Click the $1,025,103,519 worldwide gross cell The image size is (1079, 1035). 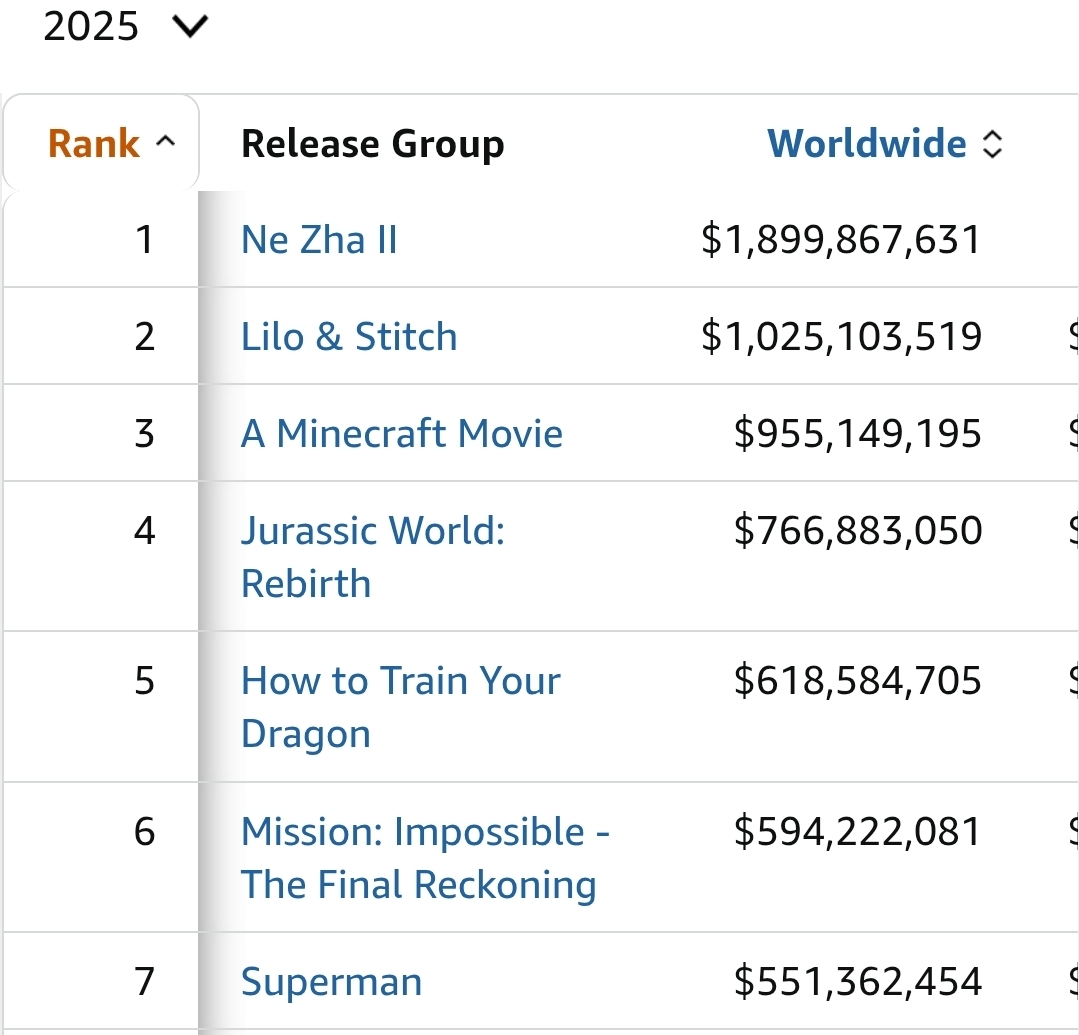click(841, 336)
